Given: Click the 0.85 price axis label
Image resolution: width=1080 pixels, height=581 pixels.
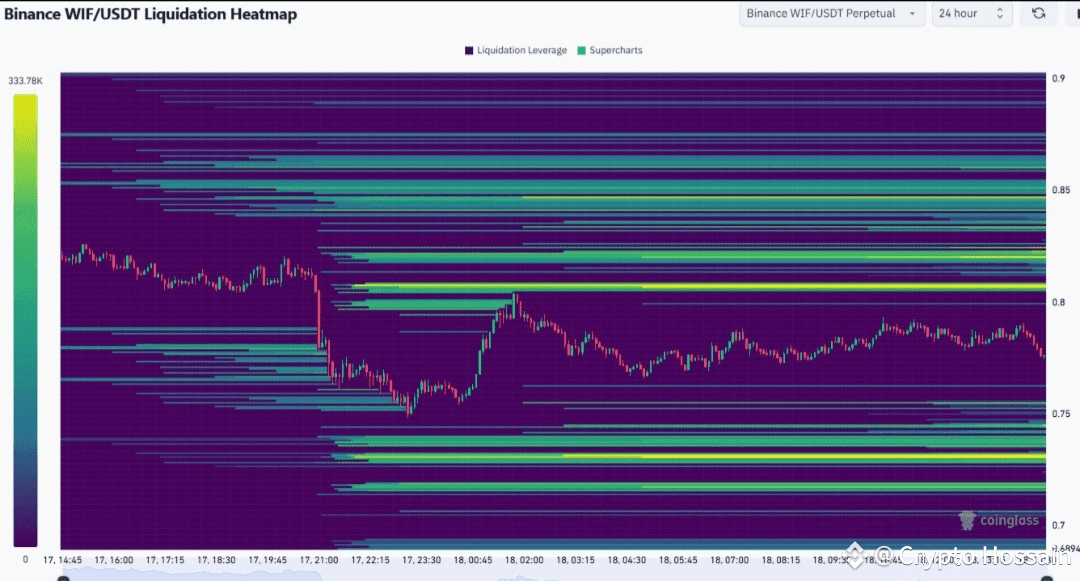Looking at the screenshot, I should pos(1061,190).
